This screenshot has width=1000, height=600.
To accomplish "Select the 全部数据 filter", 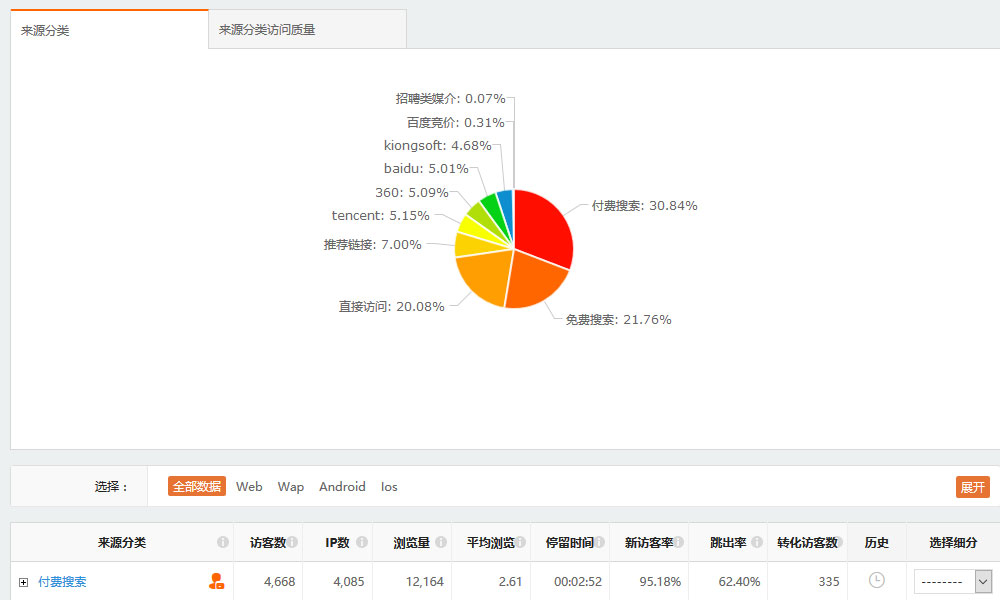I will (196, 487).
